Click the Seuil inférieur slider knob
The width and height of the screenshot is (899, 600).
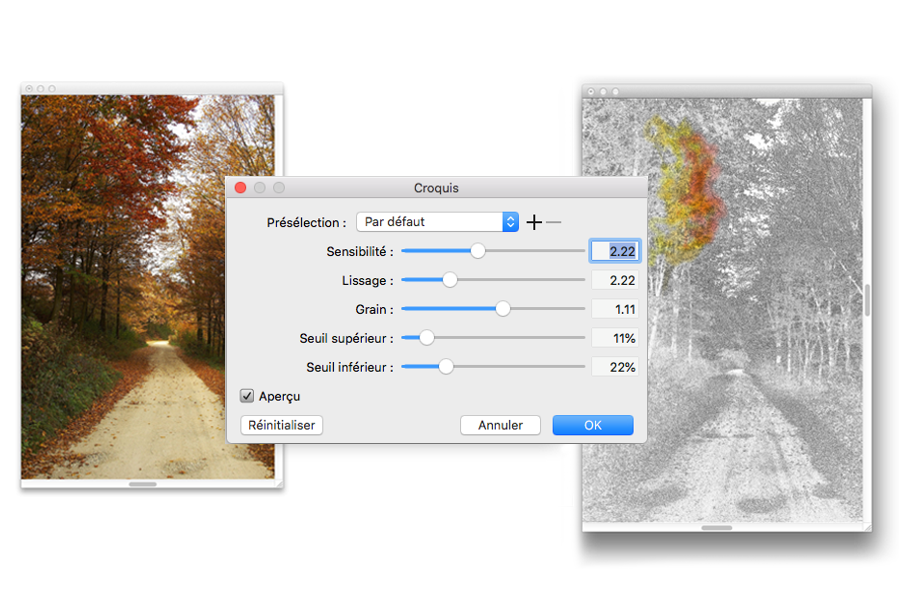446,367
